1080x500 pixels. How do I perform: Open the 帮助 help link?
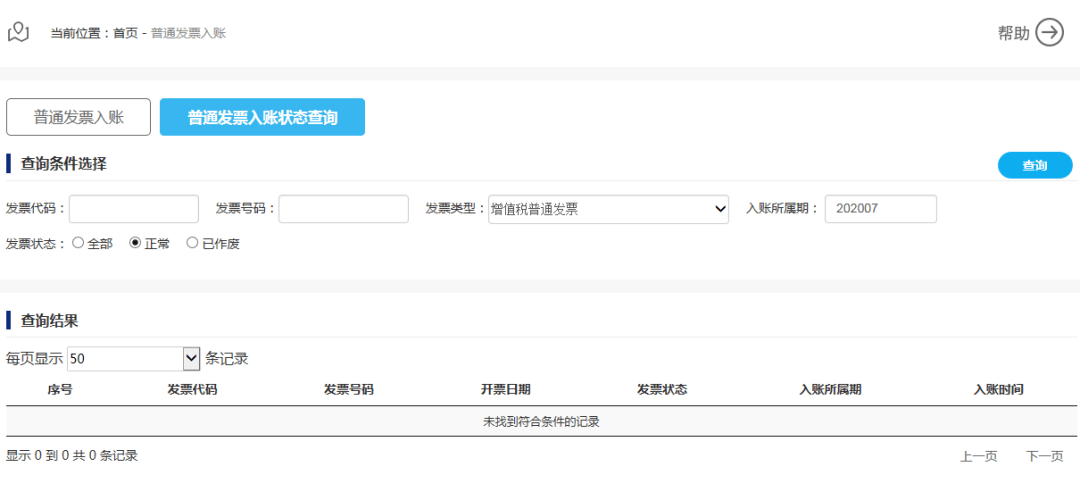(x=1013, y=33)
